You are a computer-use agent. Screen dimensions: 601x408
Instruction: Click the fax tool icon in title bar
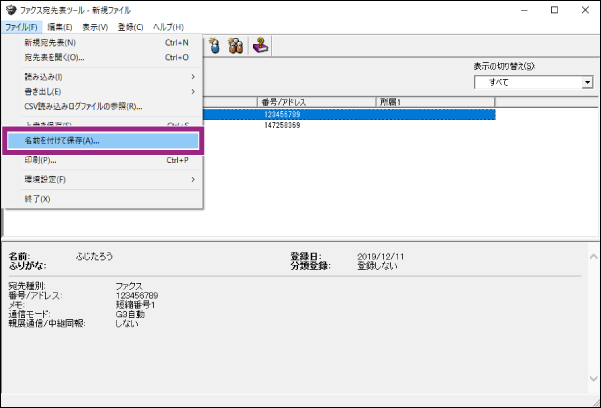coord(11,9)
